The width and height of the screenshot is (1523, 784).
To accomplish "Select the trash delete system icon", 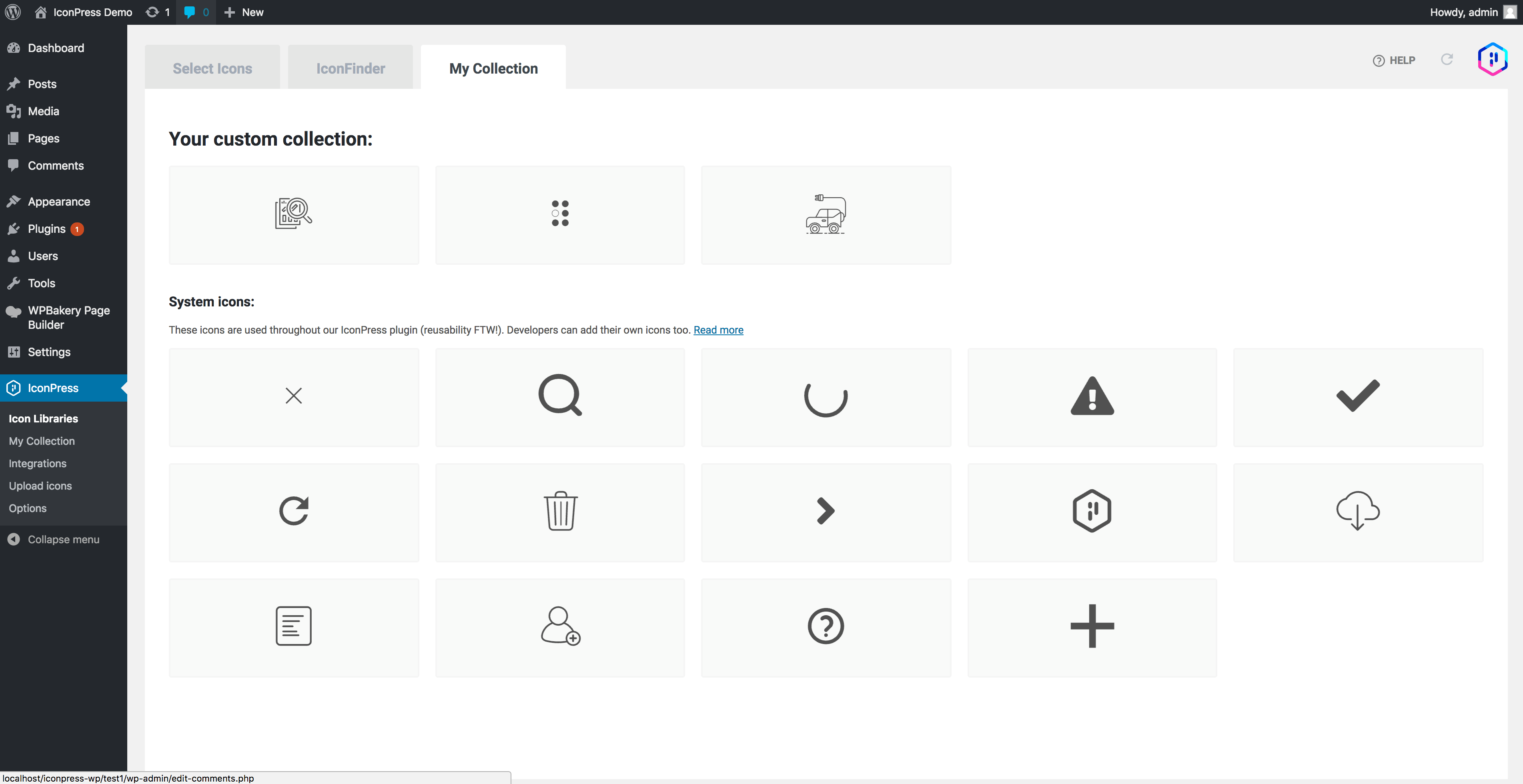I will (559, 512).
